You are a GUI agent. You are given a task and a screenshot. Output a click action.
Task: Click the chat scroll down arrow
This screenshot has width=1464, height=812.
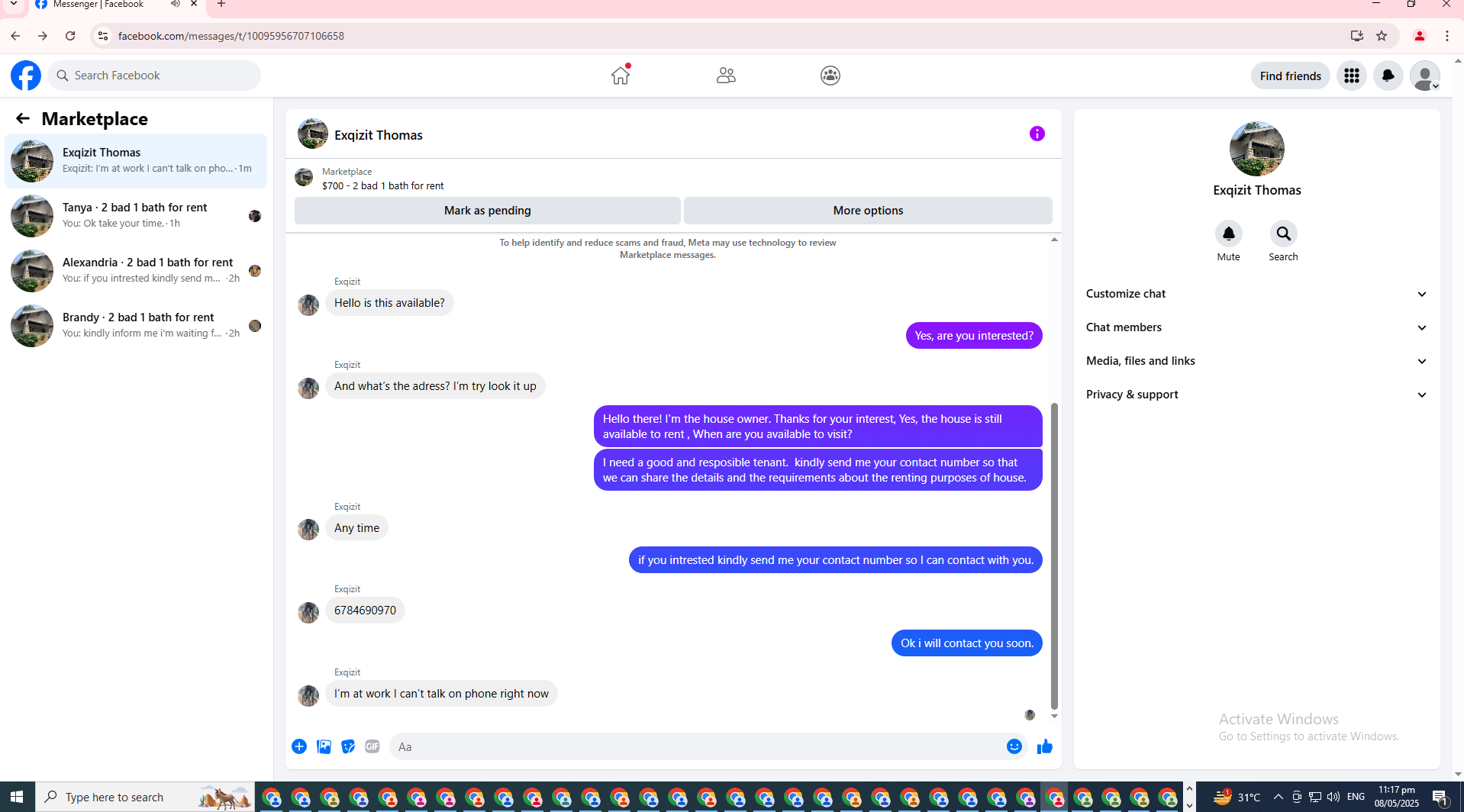1054,716
